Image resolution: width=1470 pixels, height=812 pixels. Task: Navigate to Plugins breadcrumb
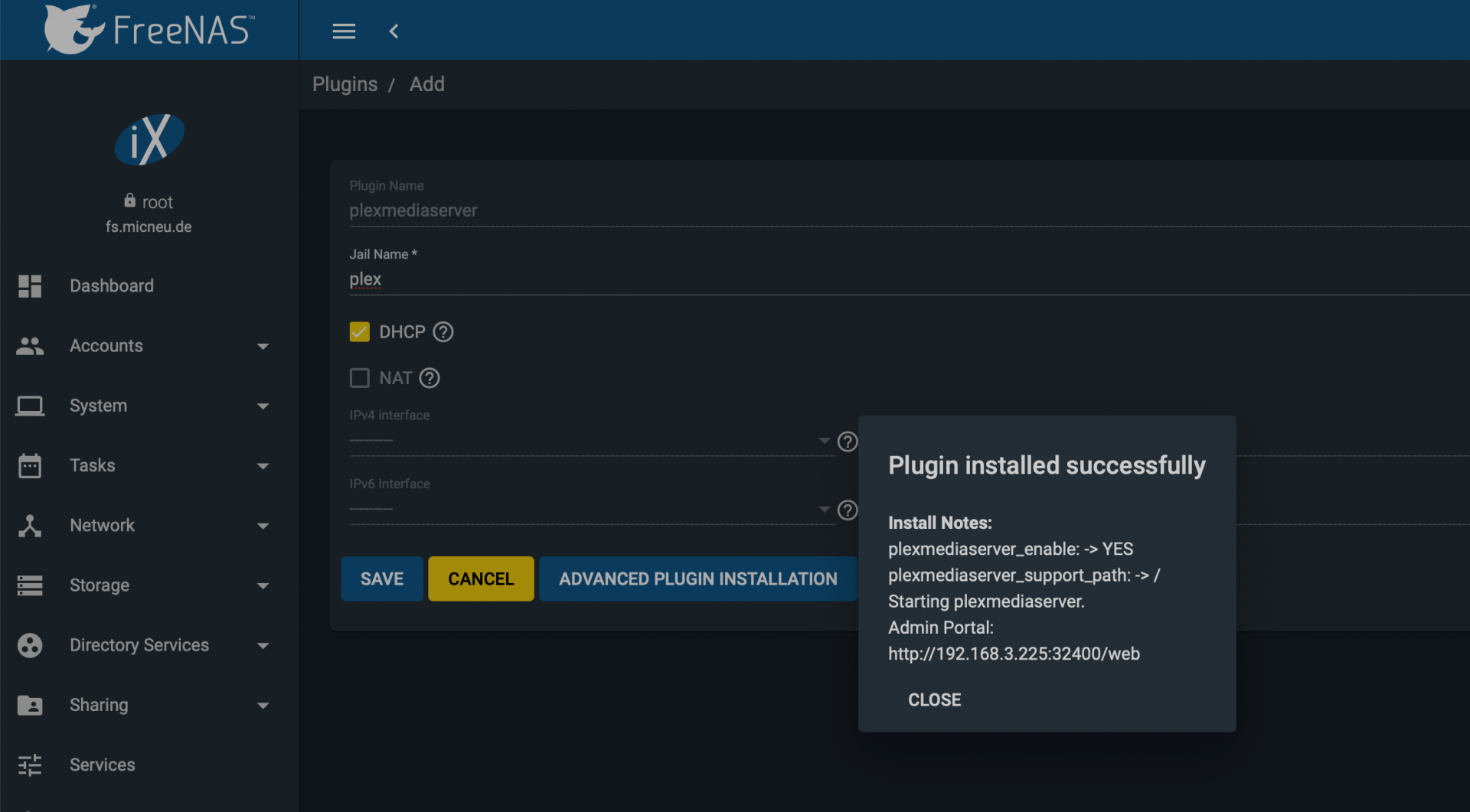(x=345, y=84)
